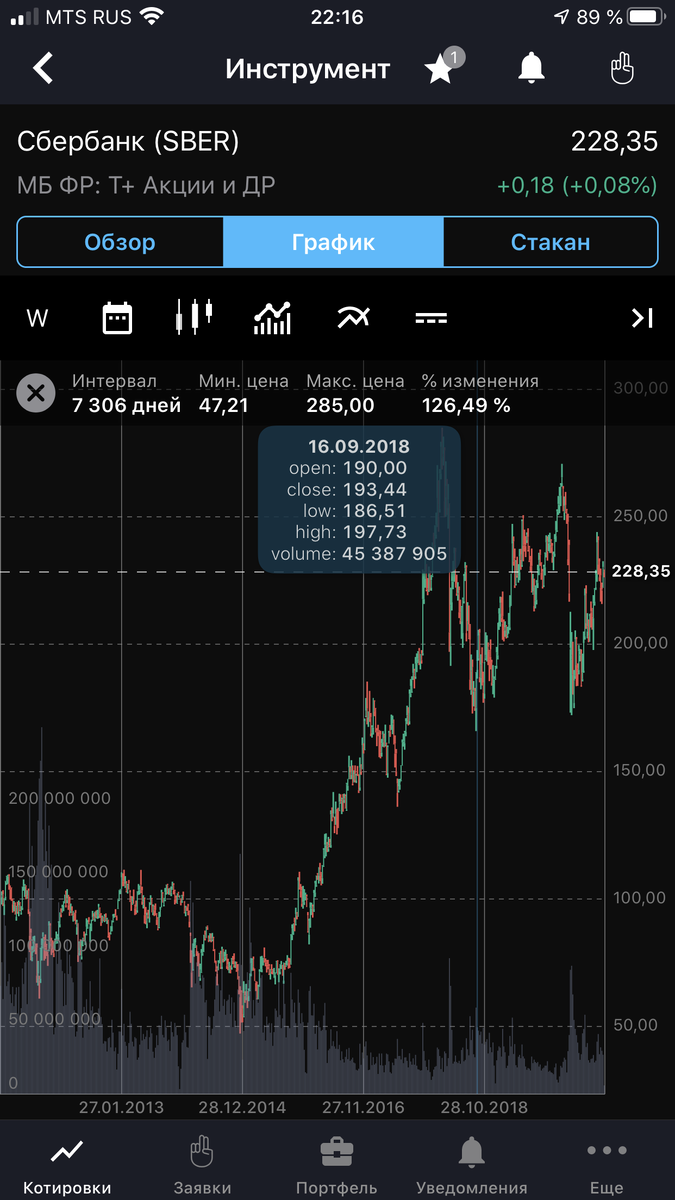This screenshot has width=675, height=1200.
Task: Go back with the left chevron arrow
Action: point(42,68)
